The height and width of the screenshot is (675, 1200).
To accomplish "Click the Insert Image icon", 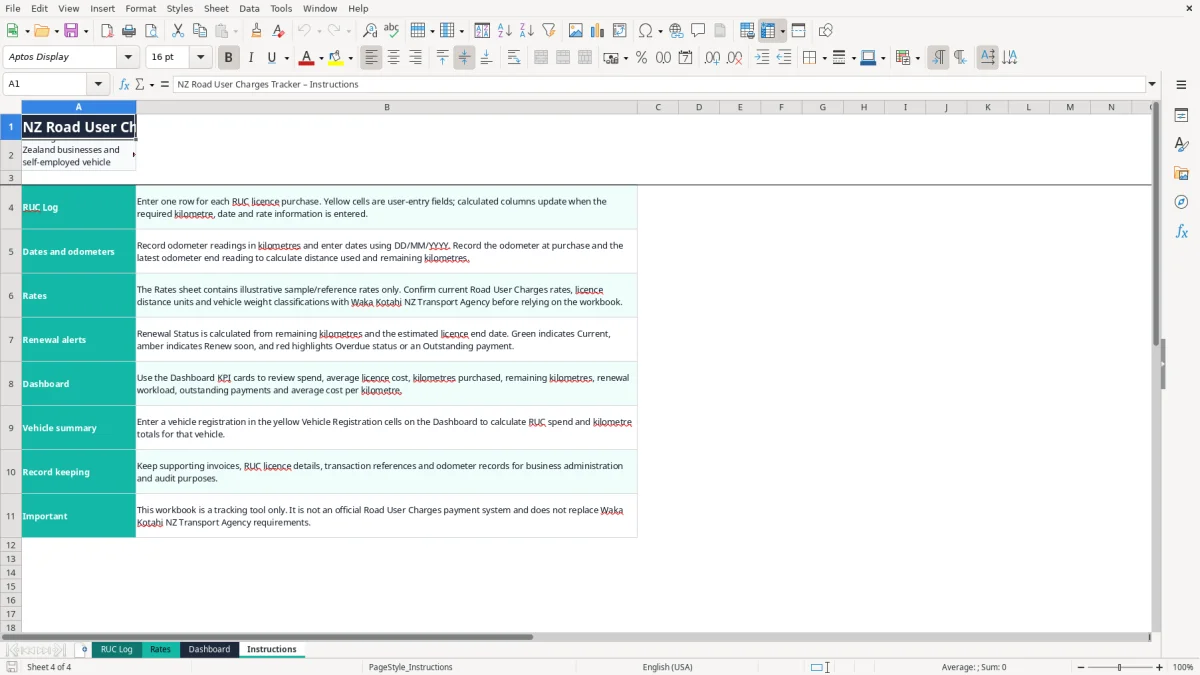I will click(576, 31).
